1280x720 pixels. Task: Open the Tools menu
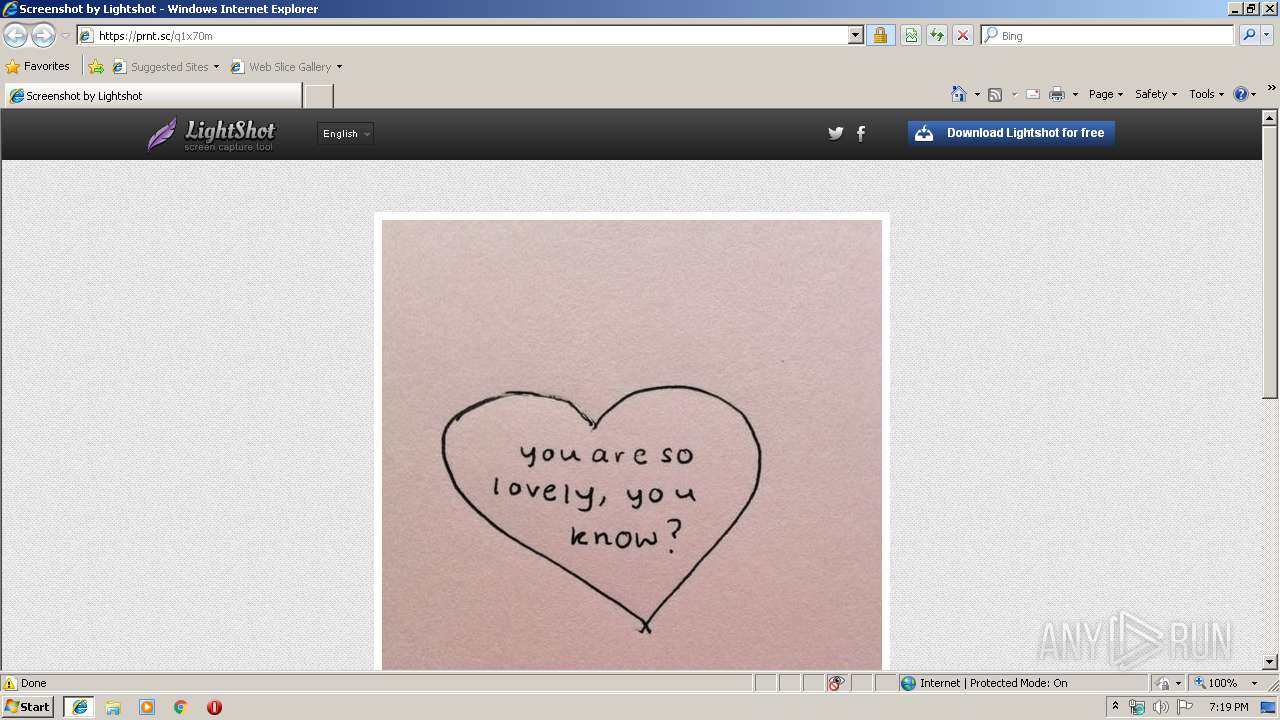tap(1206, 94)
